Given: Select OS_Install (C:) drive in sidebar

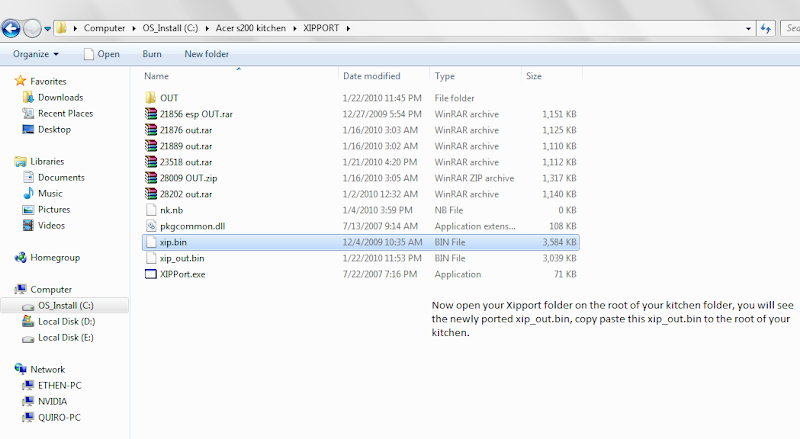Looking at the screenshot, I should [65, 305].
